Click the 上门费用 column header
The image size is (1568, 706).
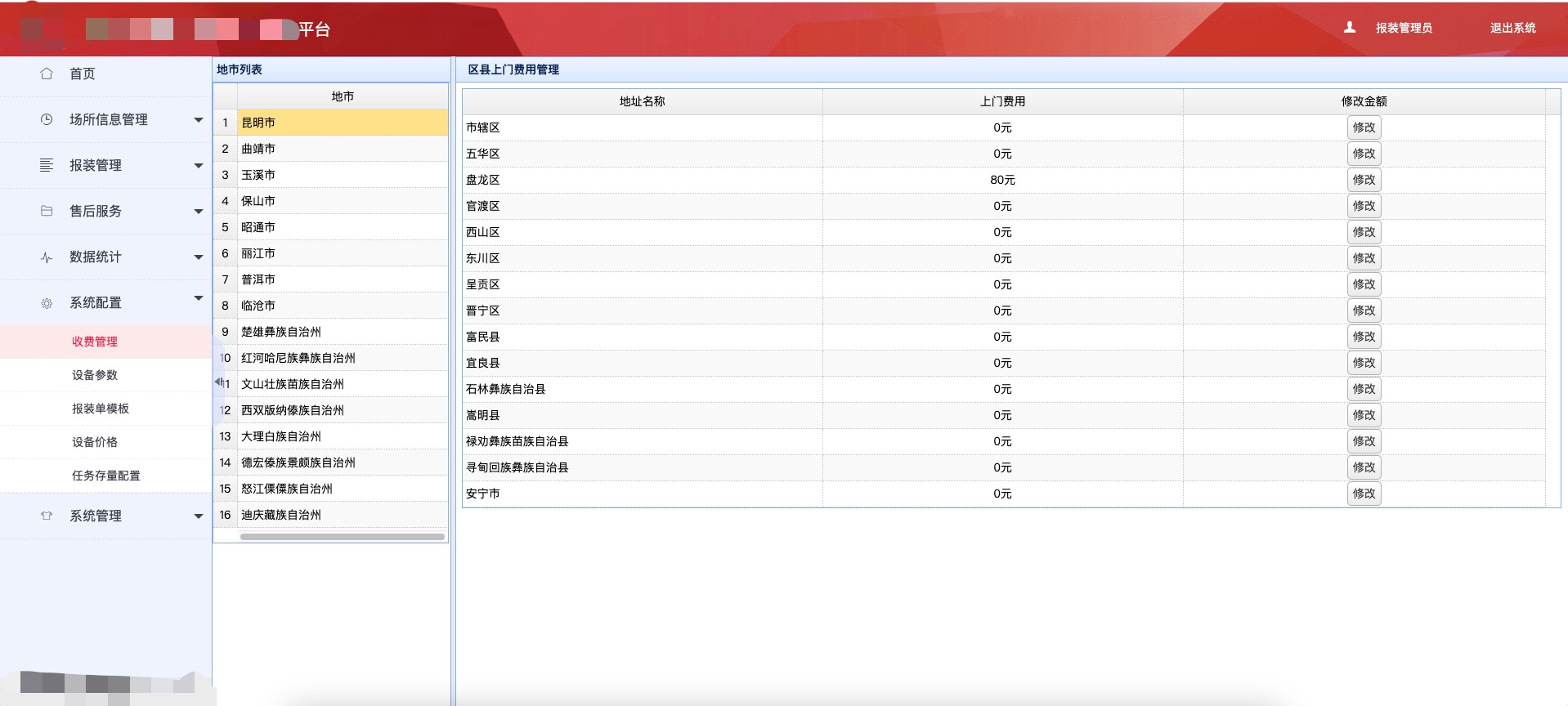click(1002, 101)
